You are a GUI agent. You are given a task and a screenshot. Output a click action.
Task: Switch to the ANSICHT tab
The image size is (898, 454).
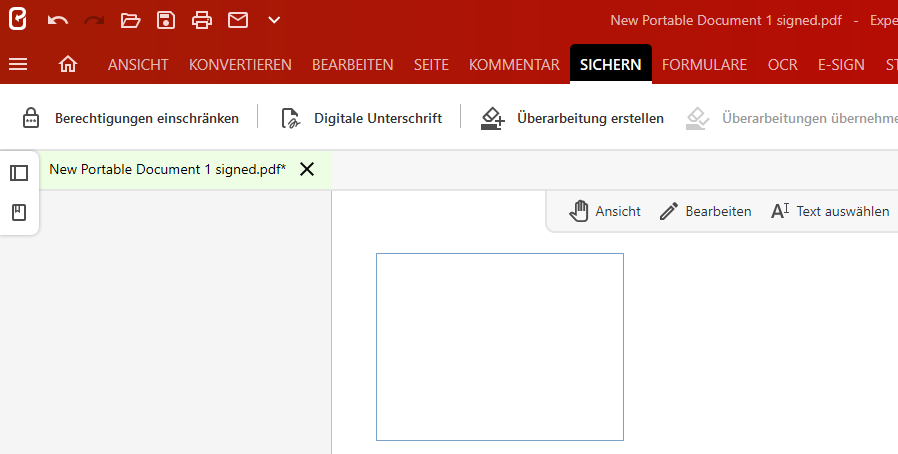click(138, 65)
